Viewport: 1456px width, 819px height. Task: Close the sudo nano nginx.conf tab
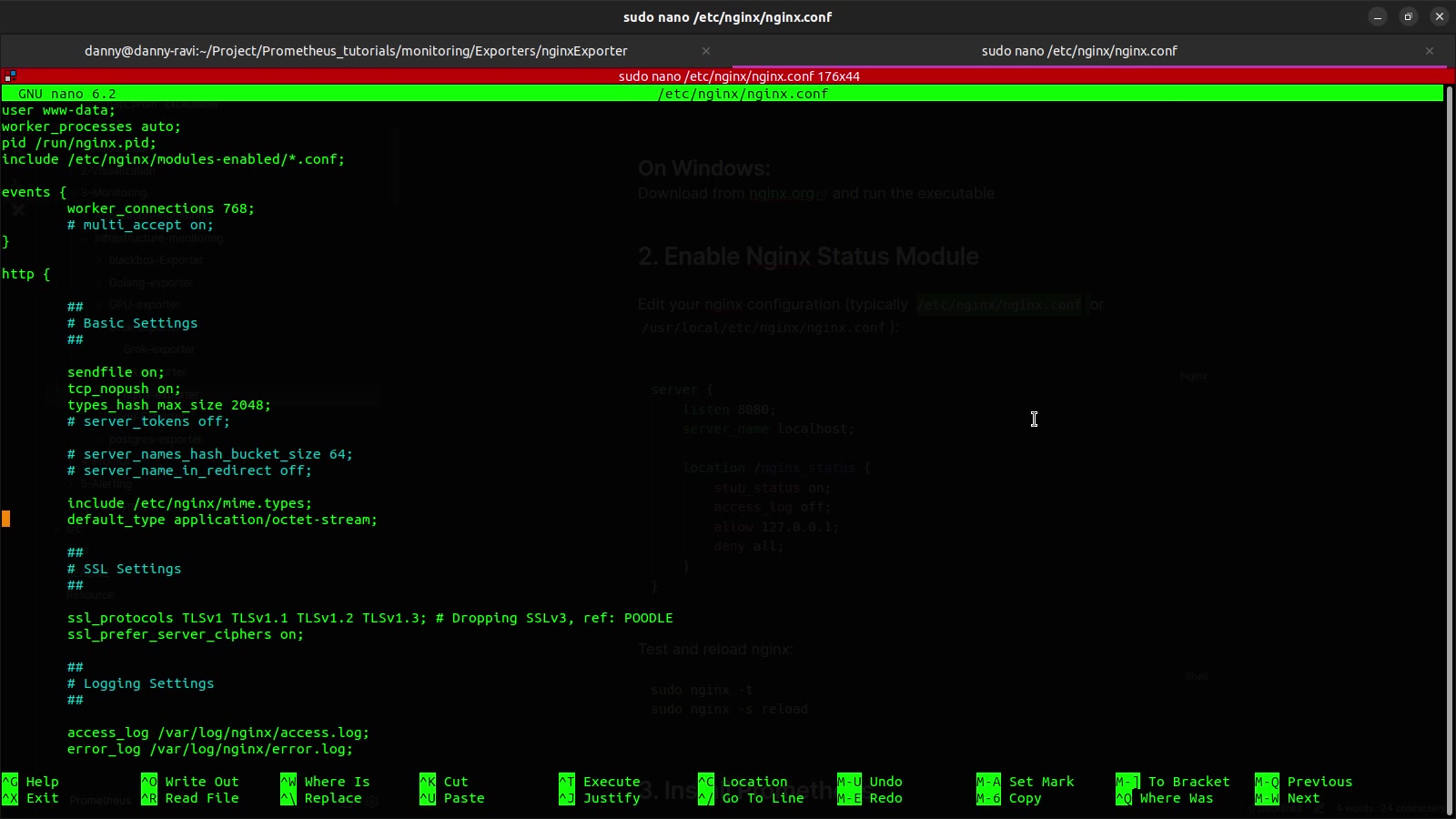[1430, 51]
